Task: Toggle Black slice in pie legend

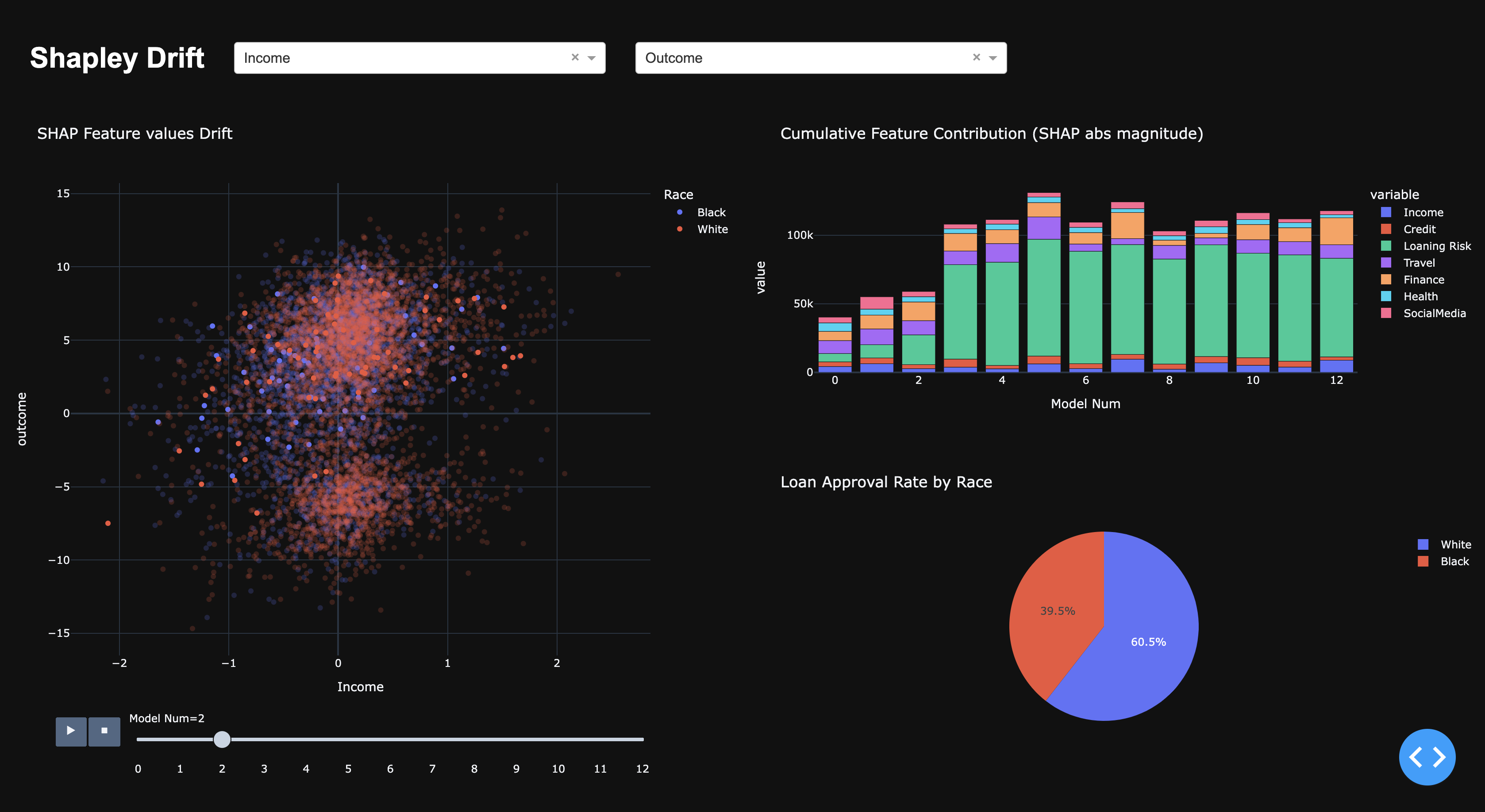Action: coord(1454,561)
